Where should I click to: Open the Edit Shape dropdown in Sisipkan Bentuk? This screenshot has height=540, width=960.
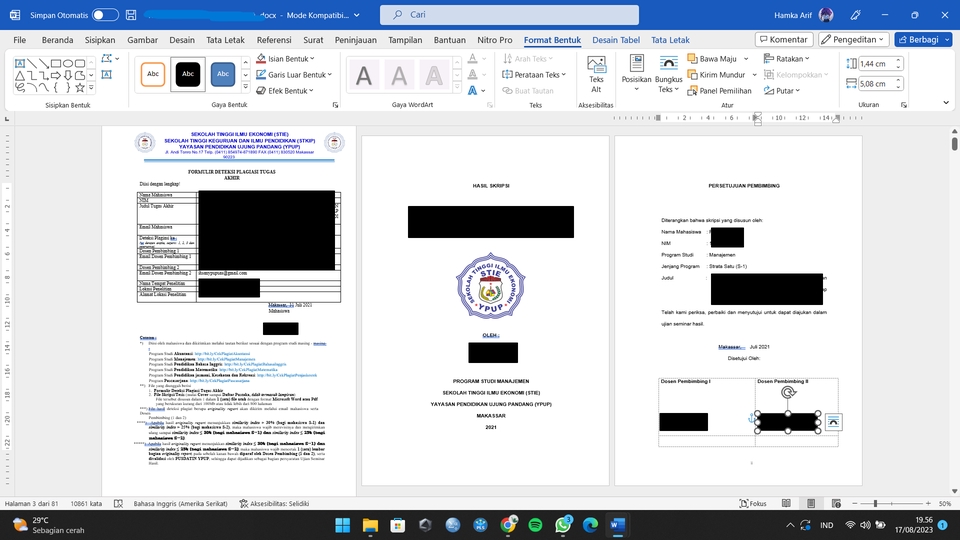[x=110, y=59]
